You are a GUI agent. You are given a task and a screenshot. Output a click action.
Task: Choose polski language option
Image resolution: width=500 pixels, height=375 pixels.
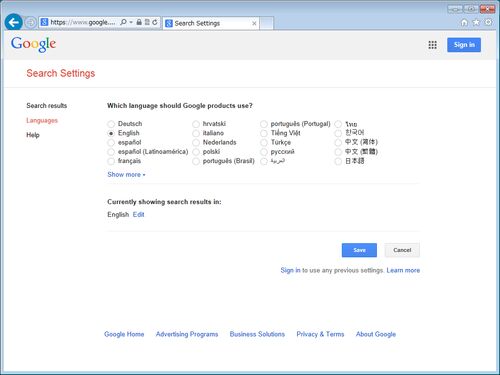click(x=196, y=152)
